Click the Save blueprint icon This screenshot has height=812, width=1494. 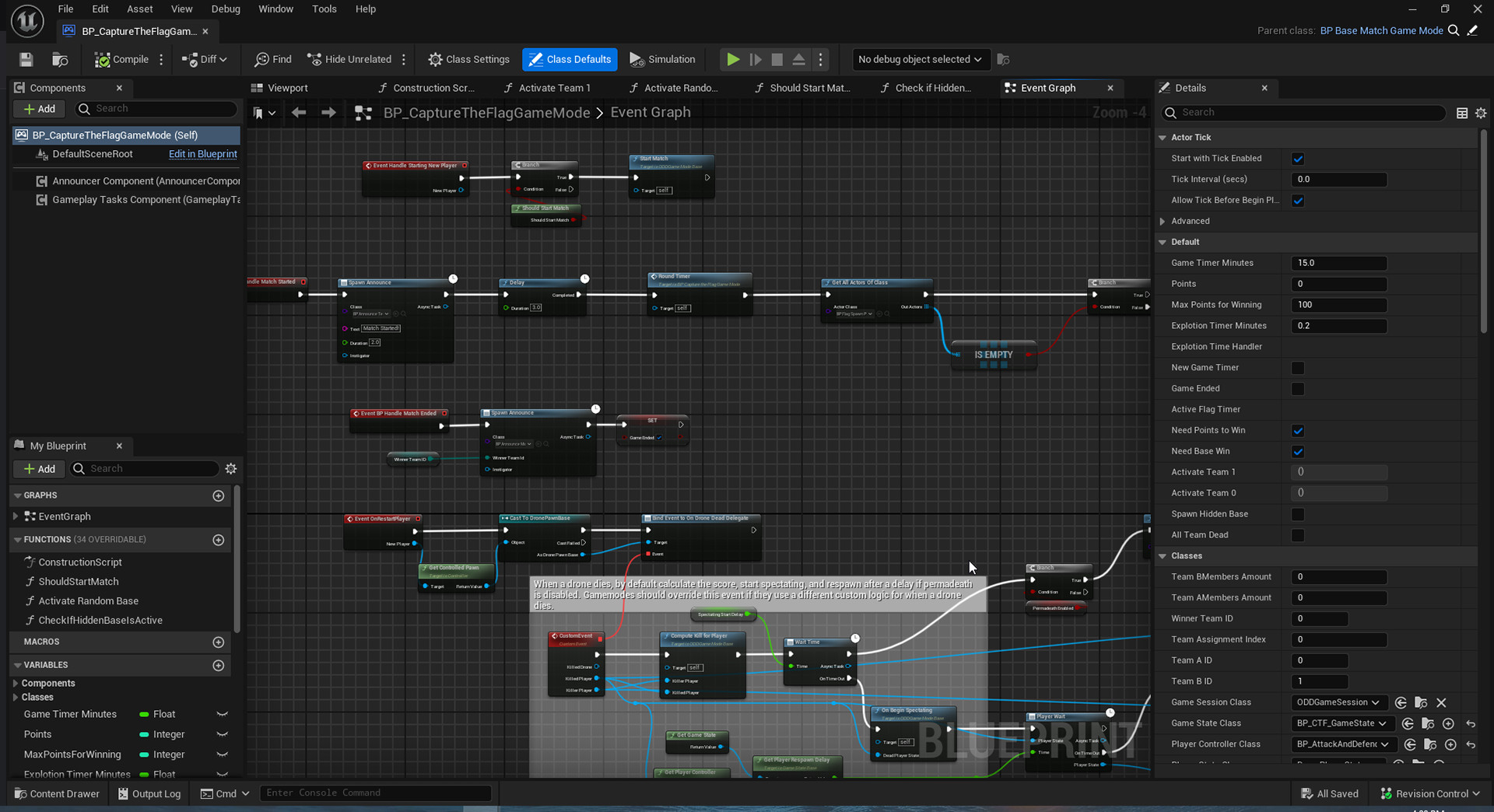point(26,59)
